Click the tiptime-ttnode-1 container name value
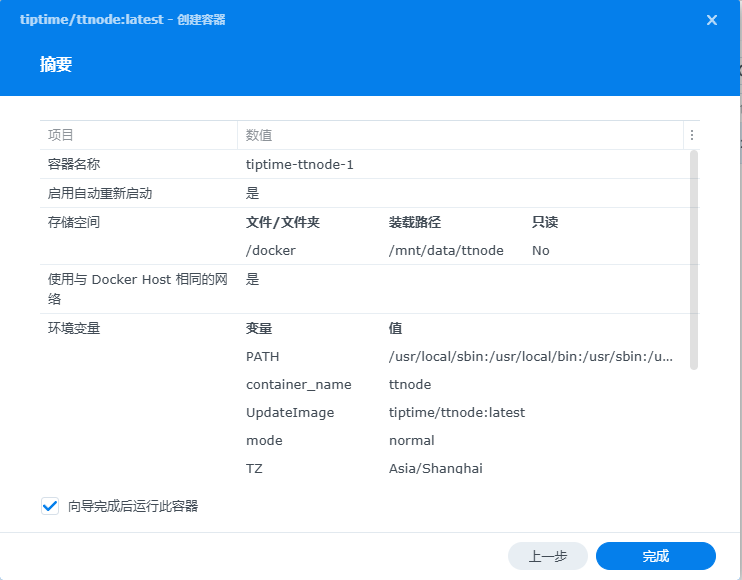 tap(300, 164)
